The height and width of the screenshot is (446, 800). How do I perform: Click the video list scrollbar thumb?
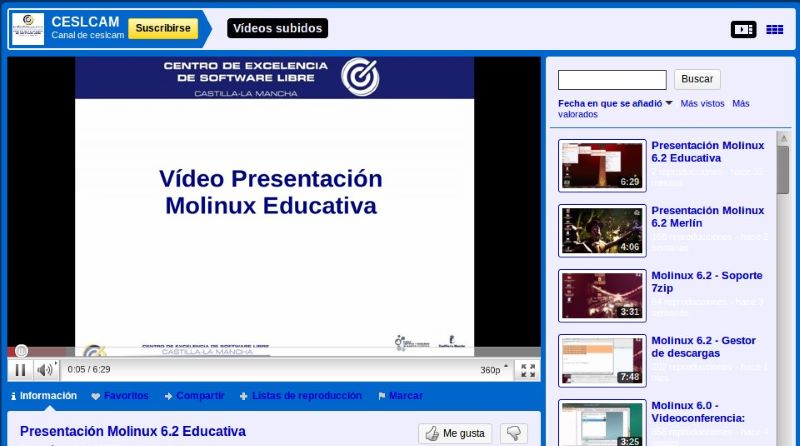pyautogui.click(x=783, y=170)
